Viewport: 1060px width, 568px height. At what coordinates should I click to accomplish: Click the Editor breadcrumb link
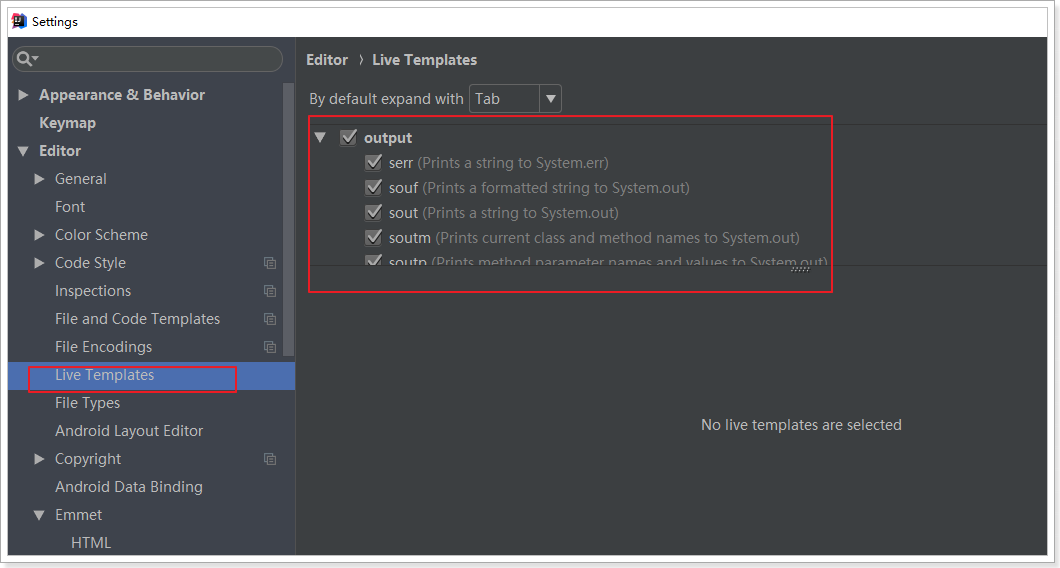pos(327,60)
